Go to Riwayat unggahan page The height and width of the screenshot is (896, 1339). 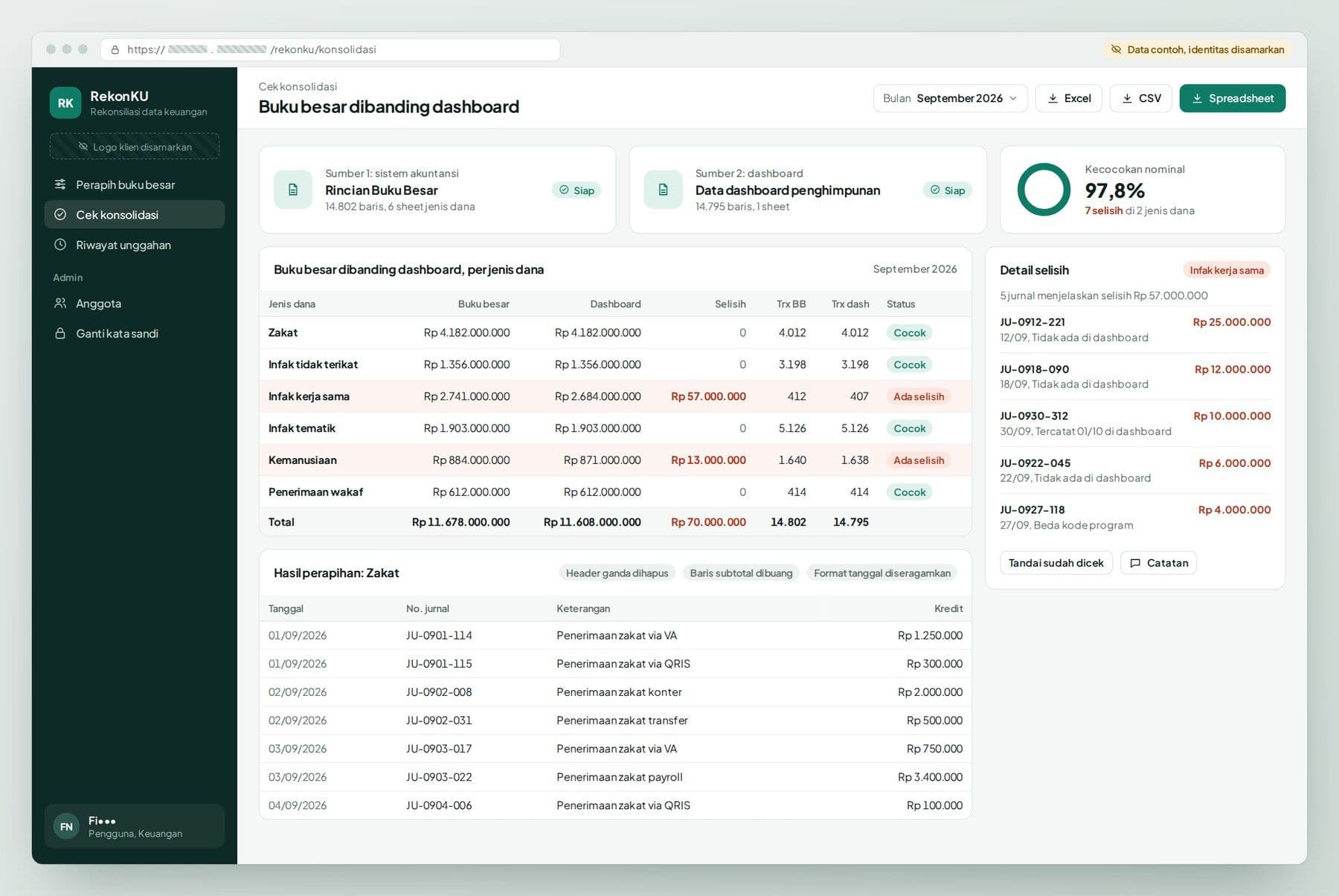pos(135,245)
